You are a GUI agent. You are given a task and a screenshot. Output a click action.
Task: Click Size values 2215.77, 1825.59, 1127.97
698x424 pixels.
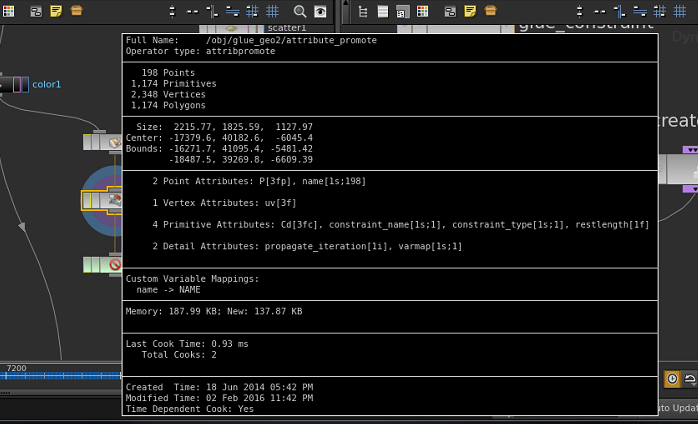click(x=243, y=127)
